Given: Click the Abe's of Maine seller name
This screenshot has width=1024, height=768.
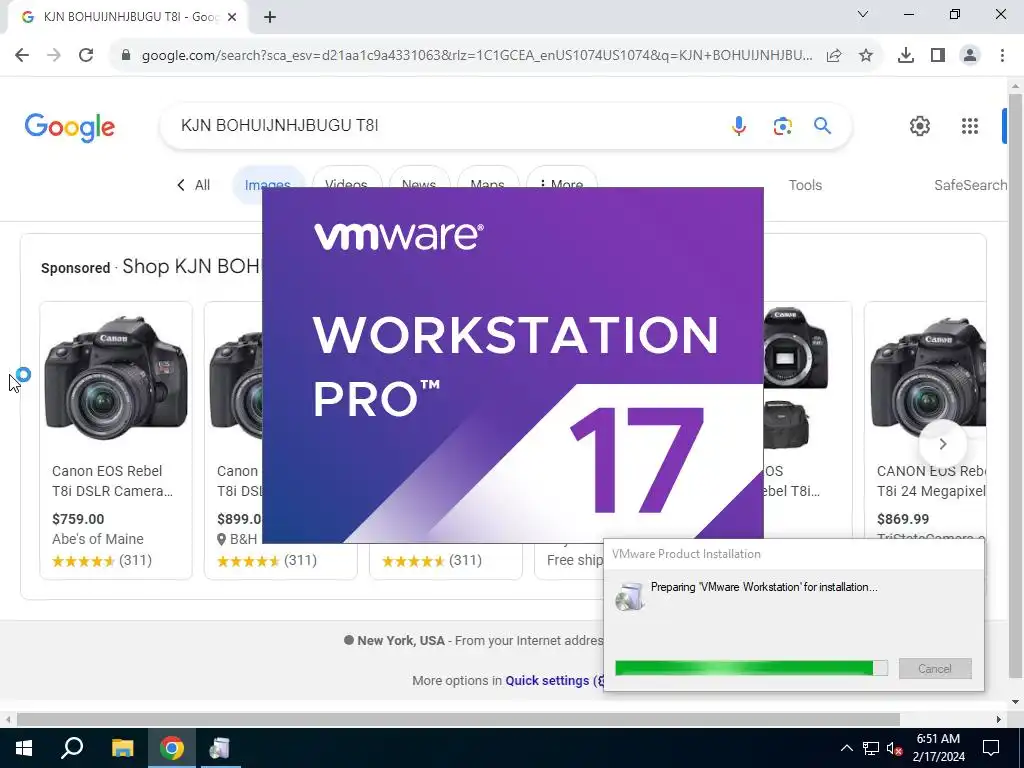Looking at the screenshot, I should [97, 539].
